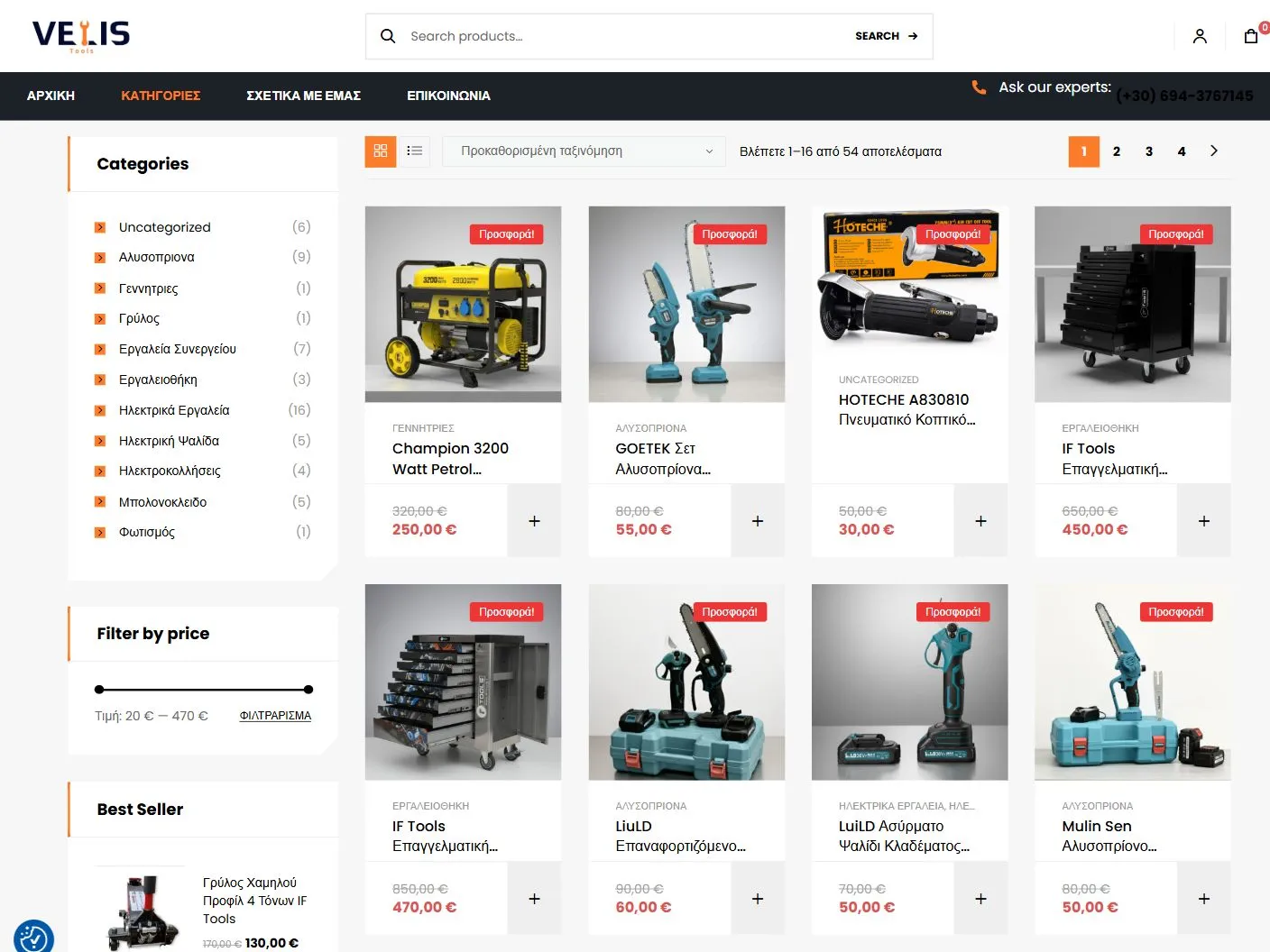Open ΚΑΤΗΓΟΡΙΕΣ menu item
Image resolution: width=1270 pixels, height=952 pixels.
(x=161, y=96)
